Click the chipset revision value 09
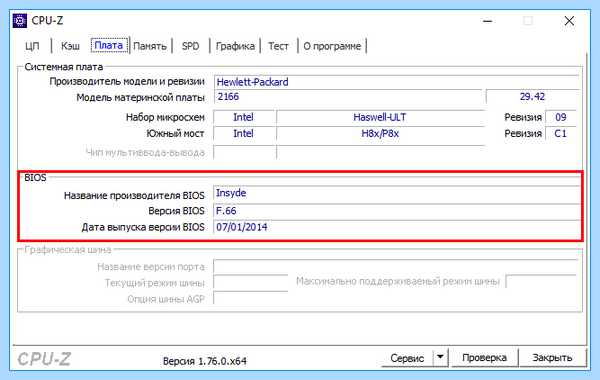This screenshot has width=600, height=380. (x=561, y=117)
